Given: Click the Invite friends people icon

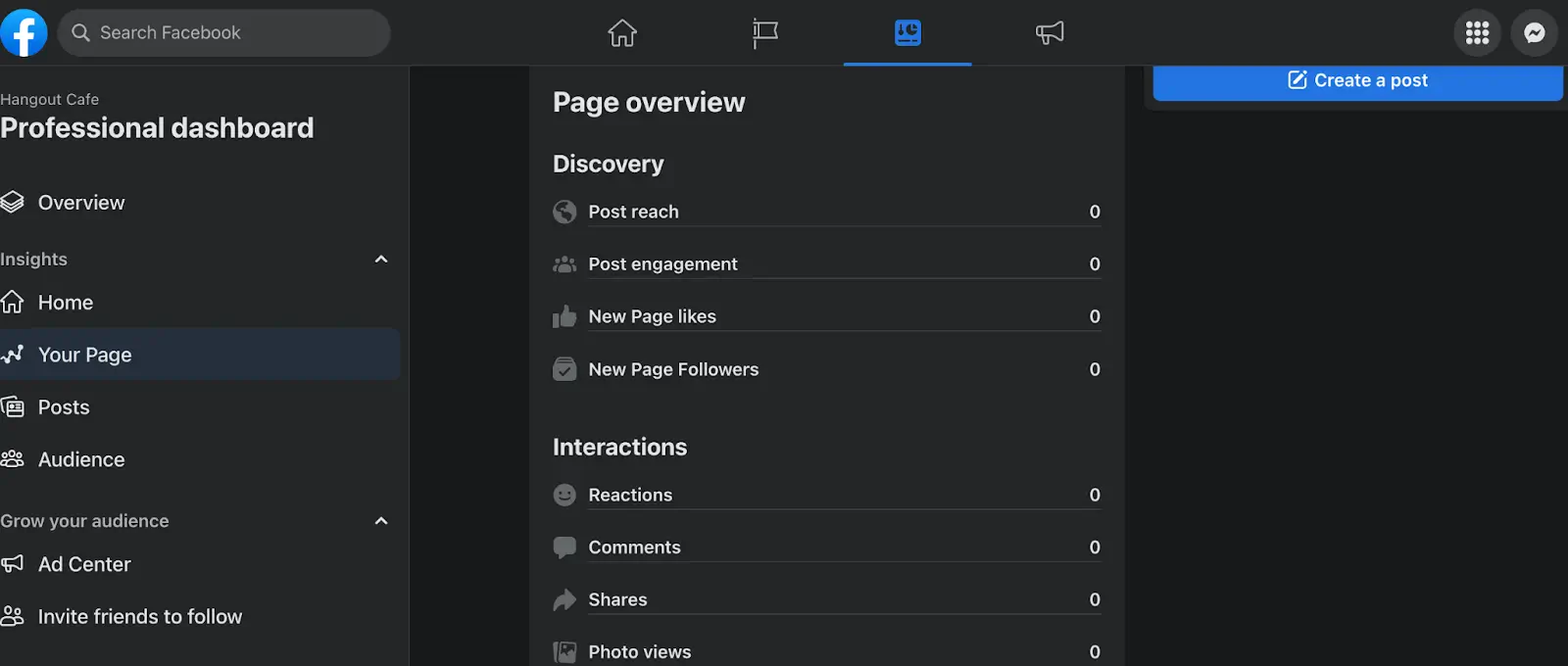Looking at the screenshot, I should [x=12, y=616].
